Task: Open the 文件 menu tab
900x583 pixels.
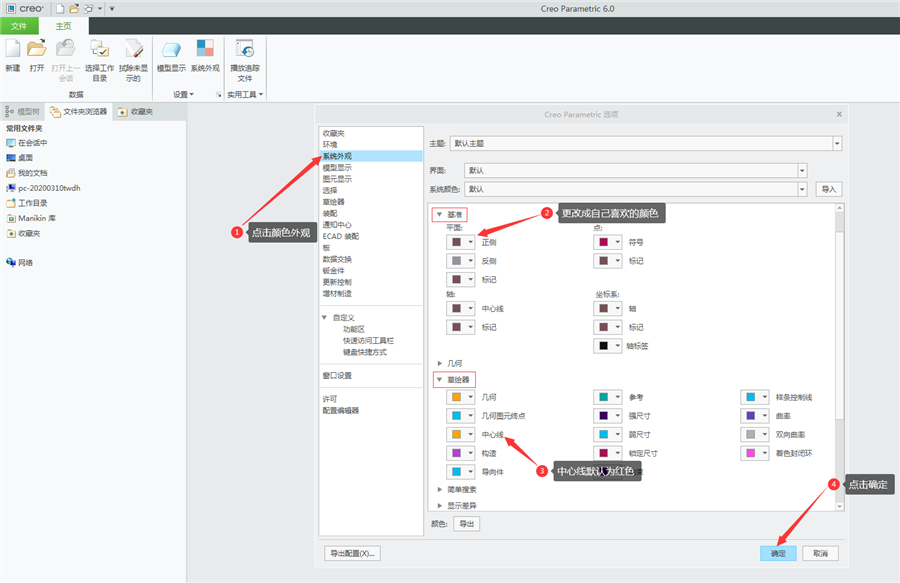Action: click(19, 26)
